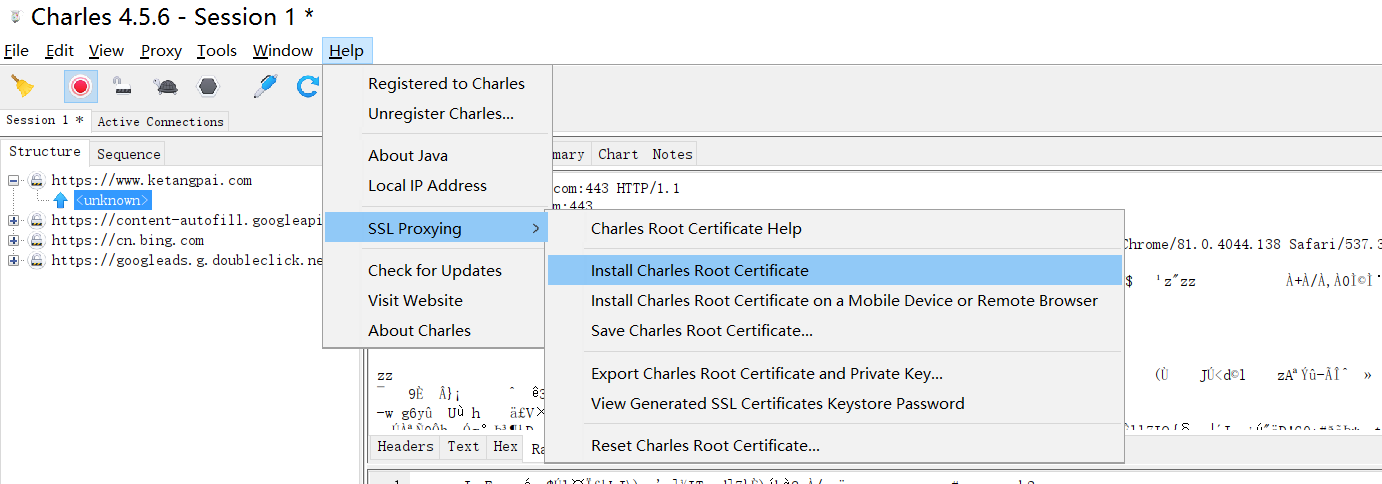Toggle SSL Proxying padlock icon in toolbar
The width and height of the screenshot is (1382, 484).
(x=123, y=87)
